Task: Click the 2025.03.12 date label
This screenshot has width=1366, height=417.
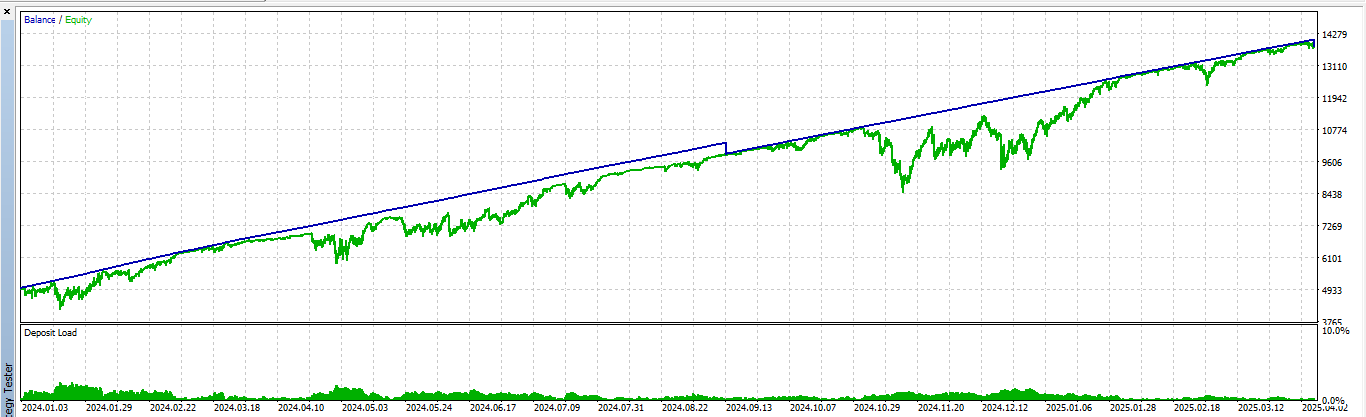Action: [x=1262, y=408]
